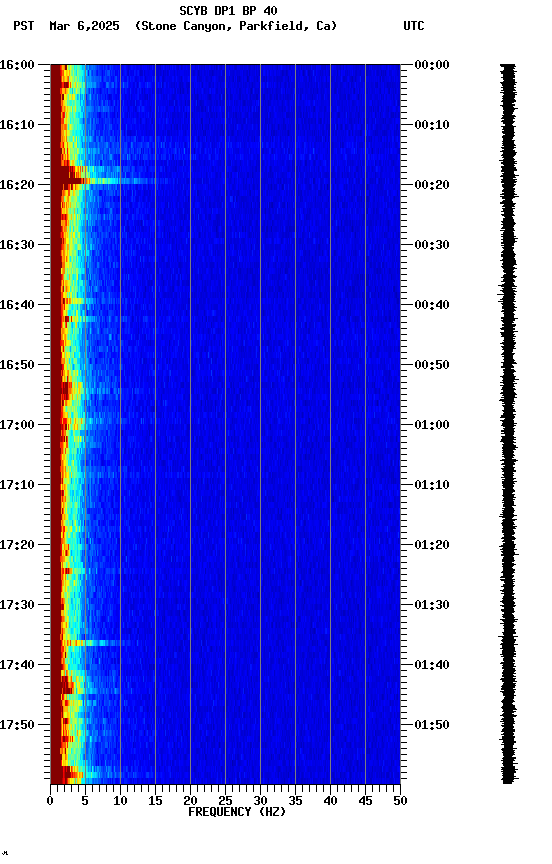Click the 17:30 PST time label
This screenshot has width=552, height=864.
click(17, 605)
